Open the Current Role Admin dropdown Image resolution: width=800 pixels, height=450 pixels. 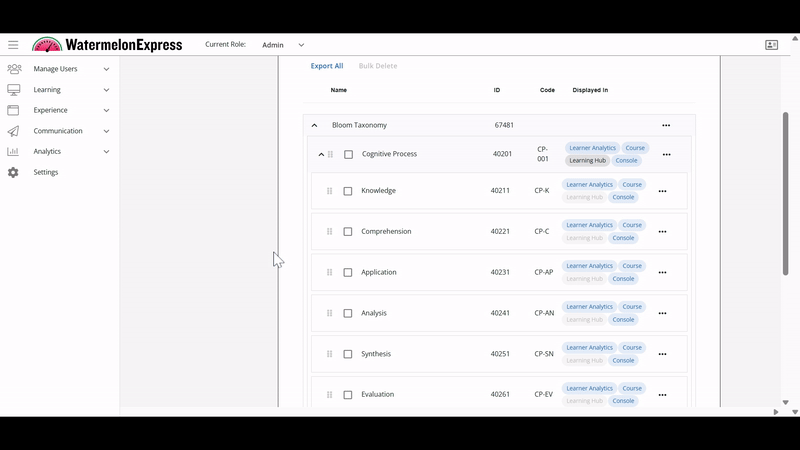pos(283,45)
